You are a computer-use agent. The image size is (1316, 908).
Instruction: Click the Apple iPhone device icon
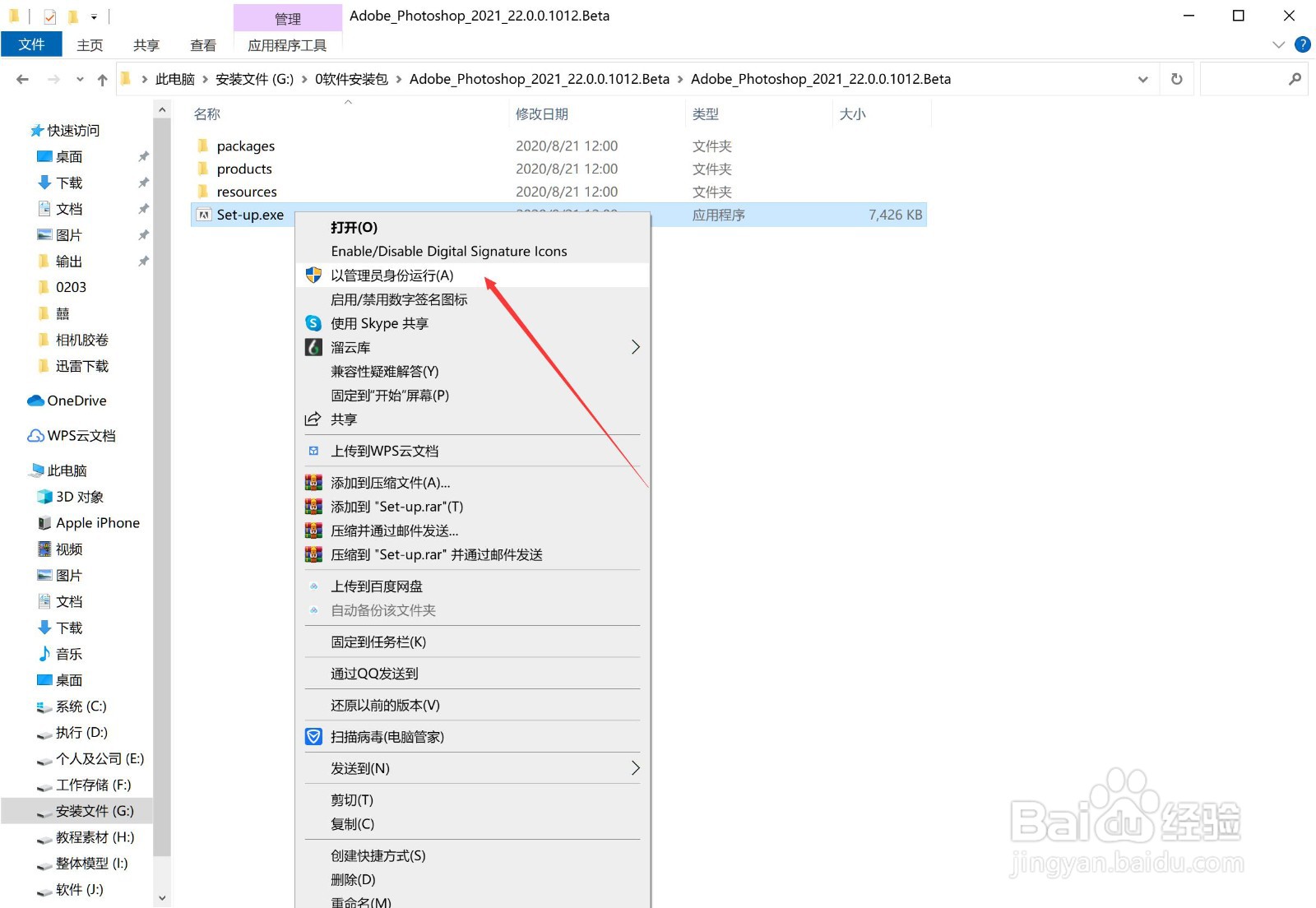click(44, 523)
